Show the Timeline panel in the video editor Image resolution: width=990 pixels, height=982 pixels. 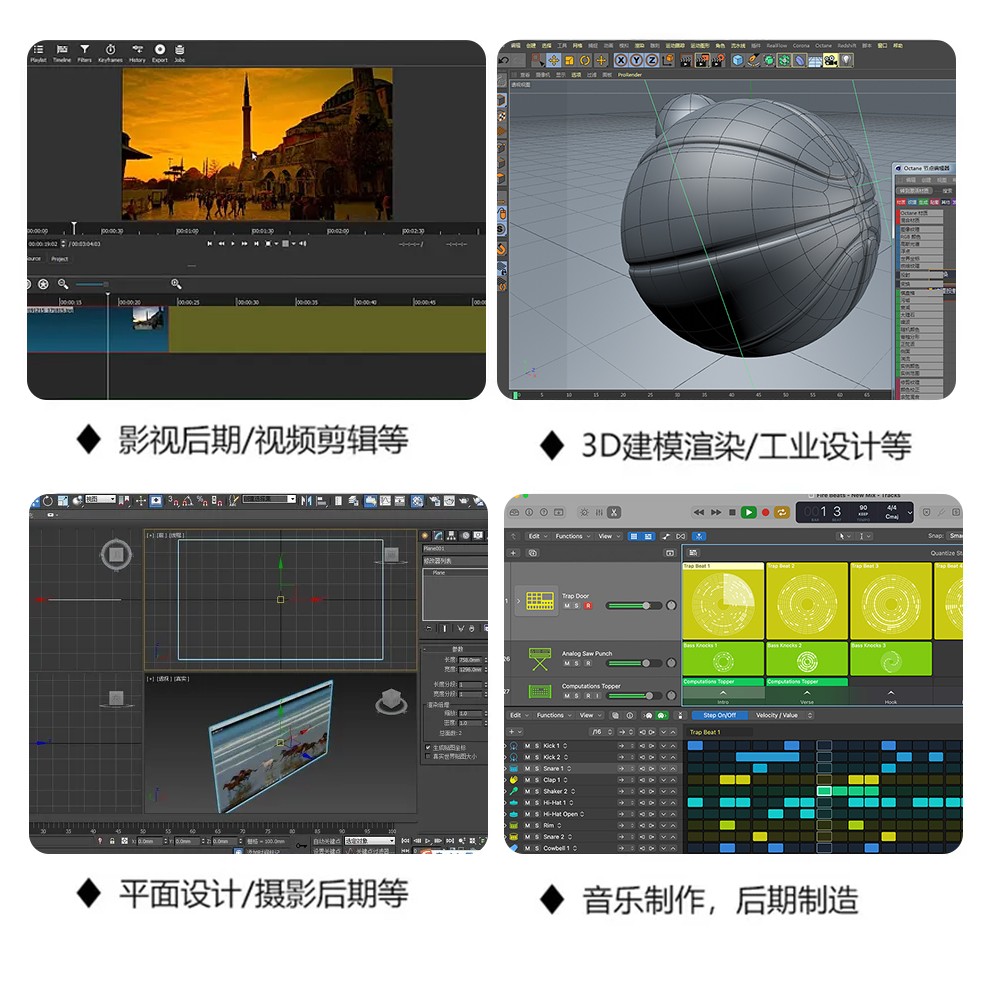pyautogui.click(x=62, y=52)
